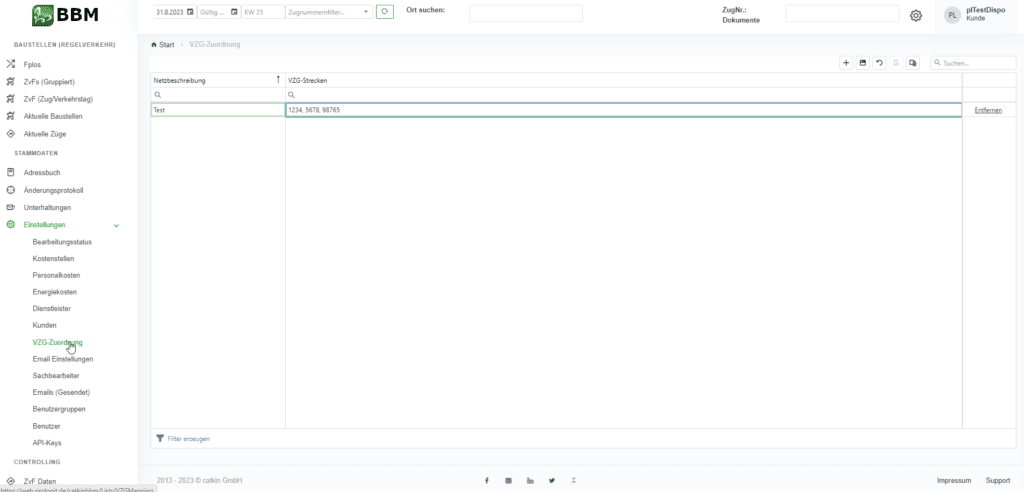Viewport: 1024px width, 492px height.
Task: Go to Kostenstellen settings page
Action: (53, 258)
